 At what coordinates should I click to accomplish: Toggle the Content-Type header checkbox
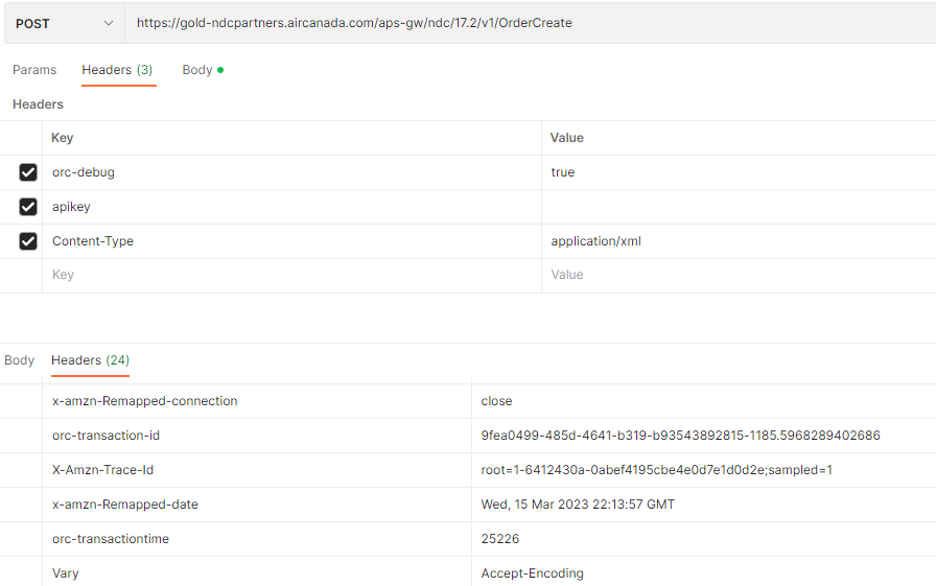click(x=28, y=241)
